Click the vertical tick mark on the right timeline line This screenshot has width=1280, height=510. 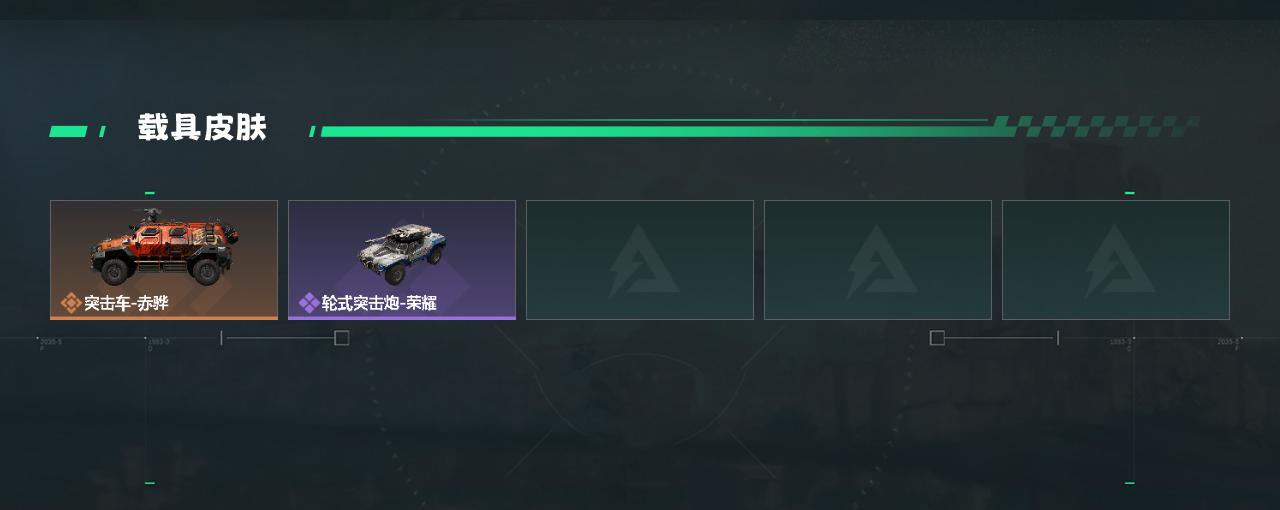1058,338
